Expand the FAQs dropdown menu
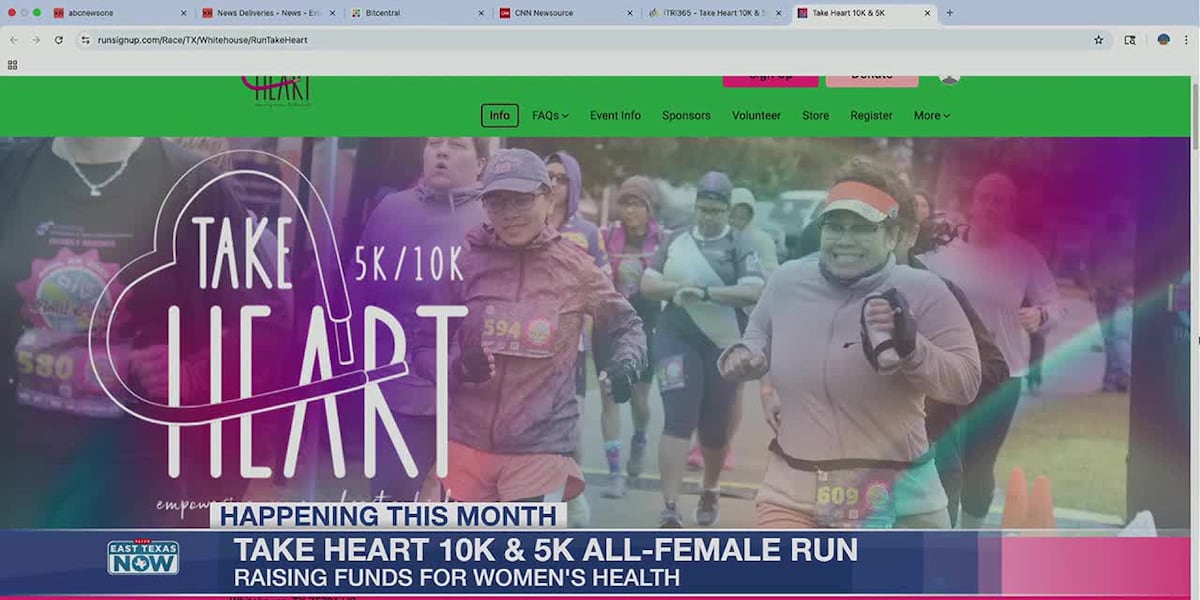This screenshot has height=600, width=1200. (550, 116)
